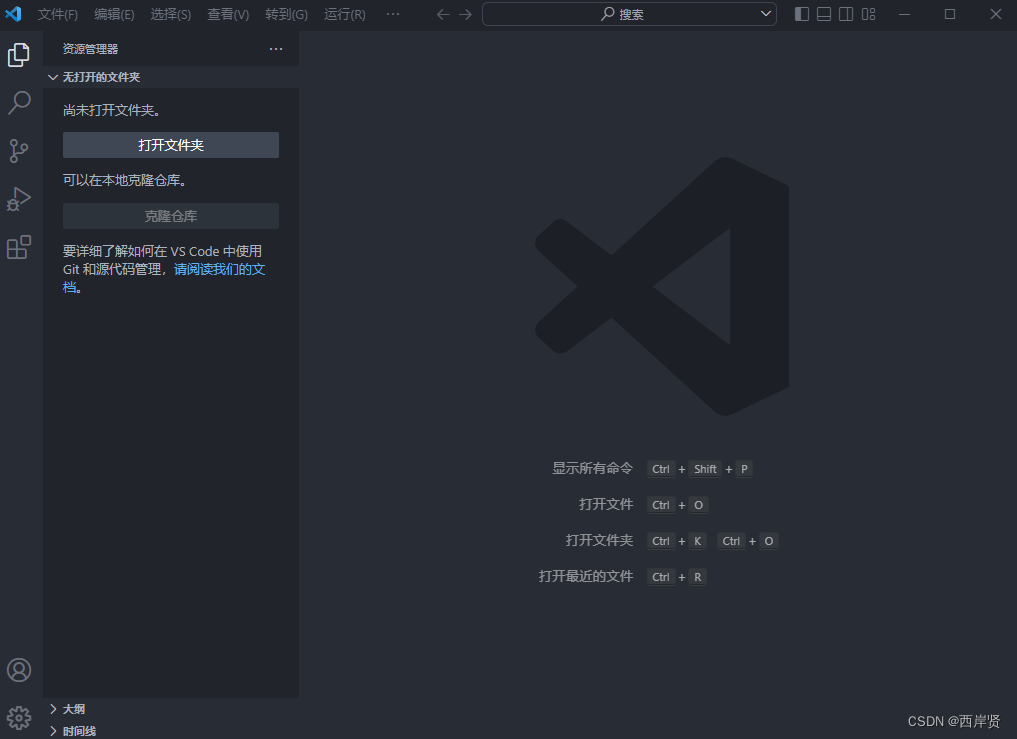The image size is (1017, 739).
Task: Open the Explorer panel more actions ellipsis
Action: tap(276, 49)
